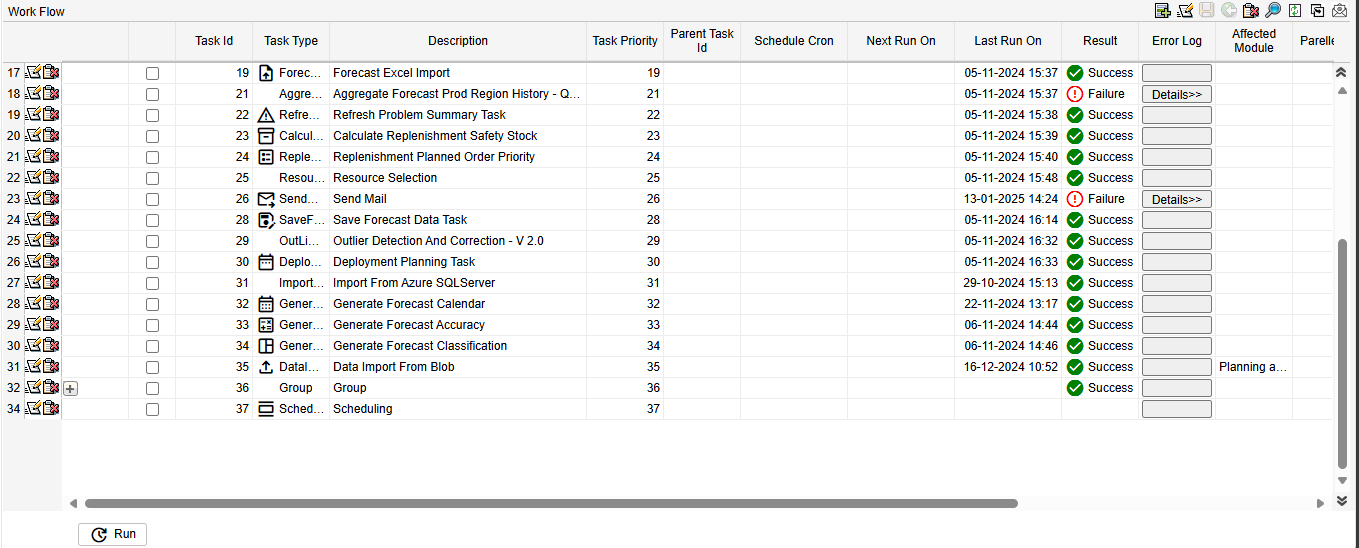Click double up chevron to jump to top
This screenshot has height=548, width=1359.
pyautogui.click(x=1341, y=73)
